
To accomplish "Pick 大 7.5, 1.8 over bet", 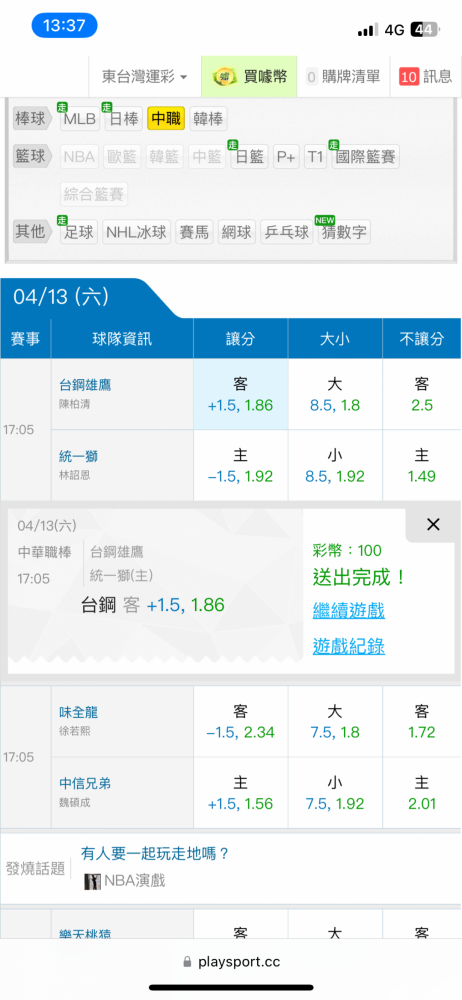I will click(335, 722).
